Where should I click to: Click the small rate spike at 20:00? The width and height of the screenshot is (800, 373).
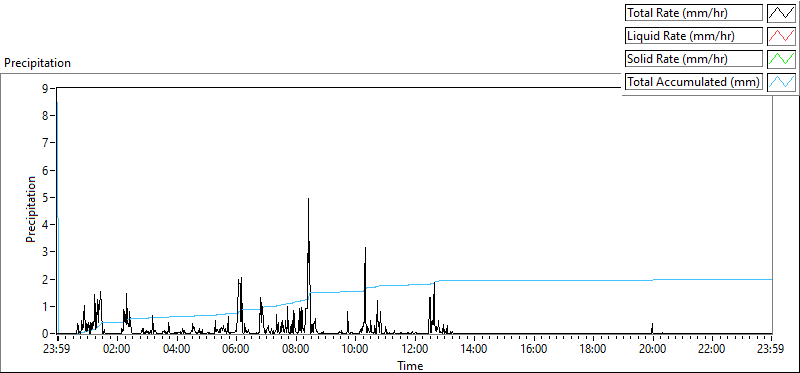coord(652,328)
